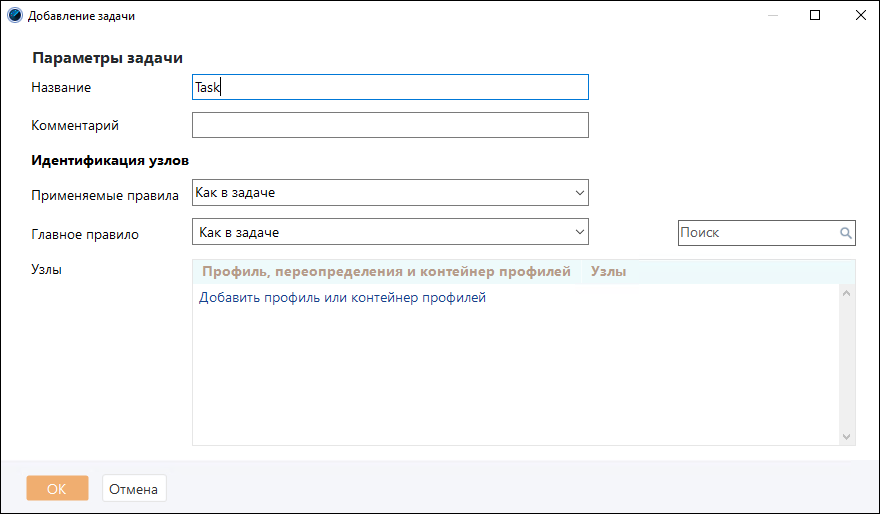Click the vertical scrollbar track of the nodes list
The width and height of the screenshot is (880, 514).
pos(848,365)
